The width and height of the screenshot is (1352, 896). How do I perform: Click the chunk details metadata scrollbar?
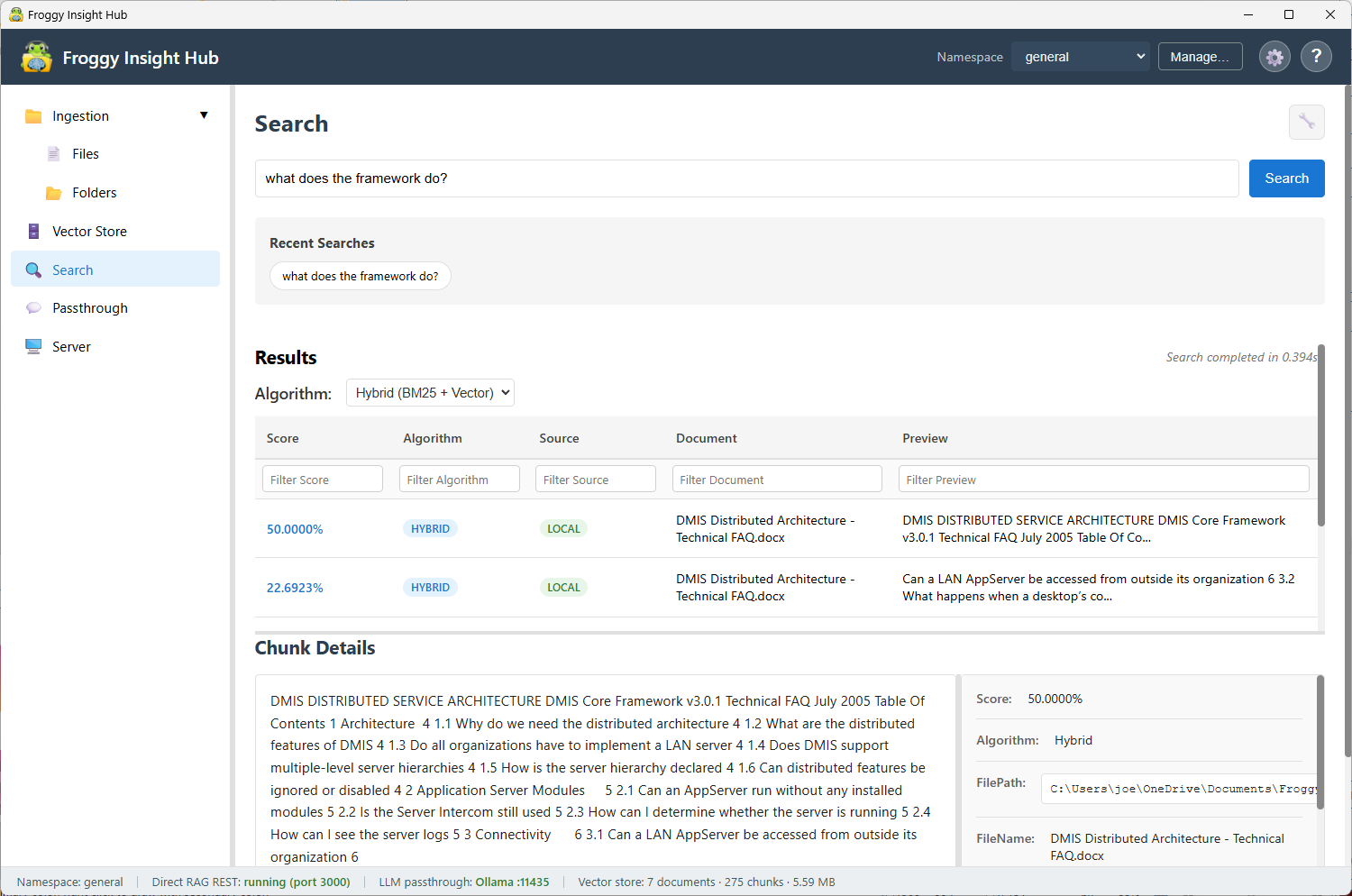1320,743
